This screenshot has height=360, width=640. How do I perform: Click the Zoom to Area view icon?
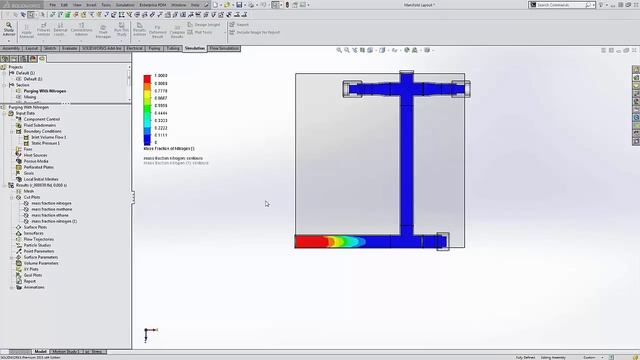[x=347, y=50]
